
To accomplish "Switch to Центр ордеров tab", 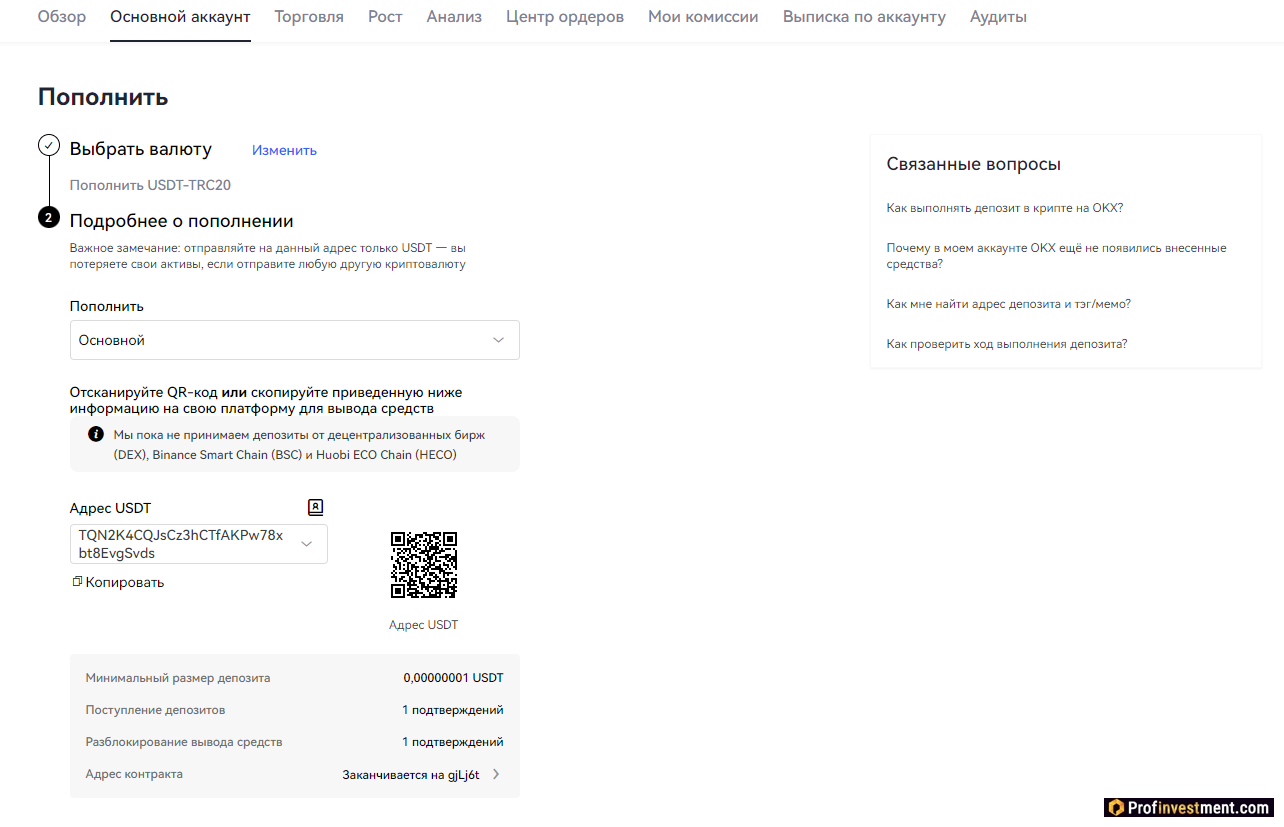I will pyautogui.click(x=565, y=17).
